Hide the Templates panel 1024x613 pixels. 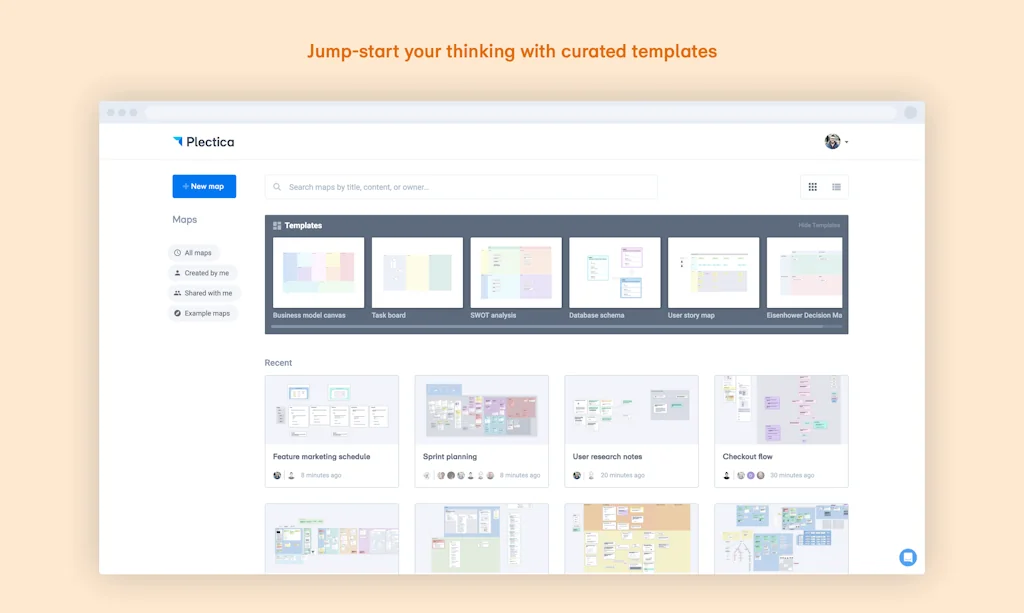819,226
